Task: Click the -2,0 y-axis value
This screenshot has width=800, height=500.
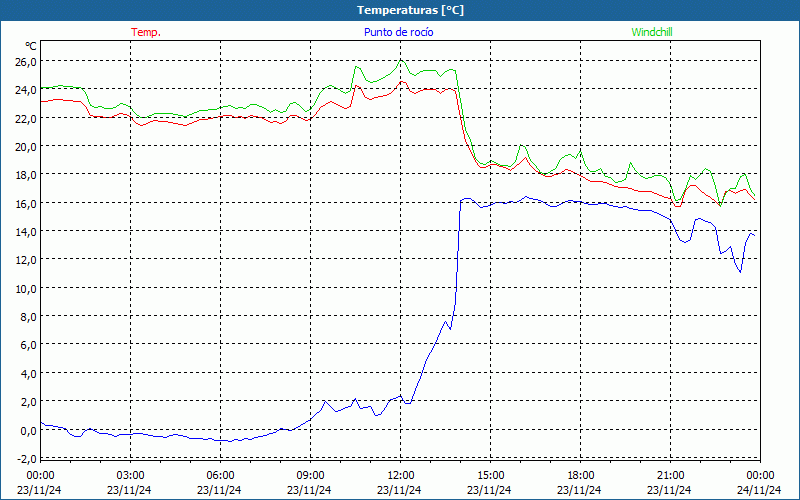Action: 27,459
